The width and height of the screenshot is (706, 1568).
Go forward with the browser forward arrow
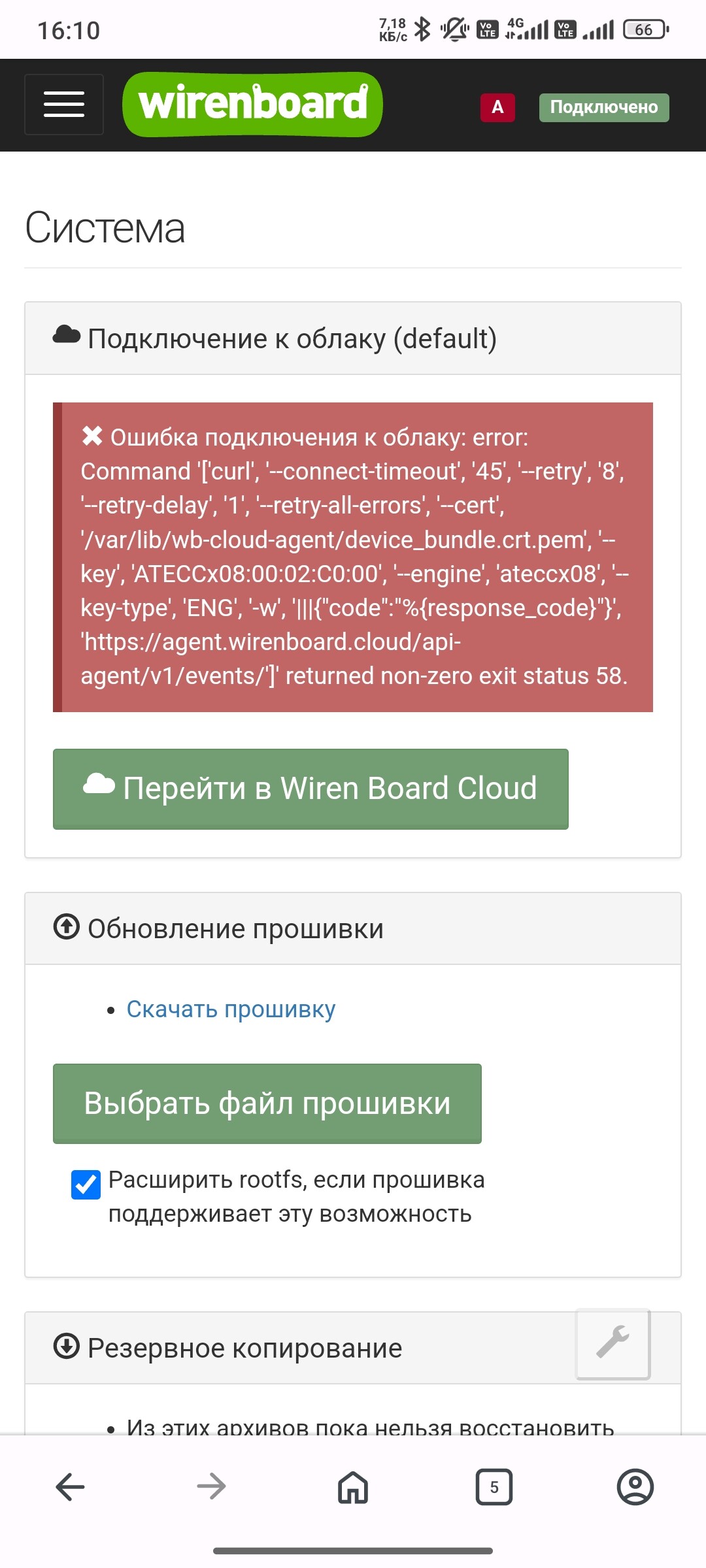[211, 1487]
